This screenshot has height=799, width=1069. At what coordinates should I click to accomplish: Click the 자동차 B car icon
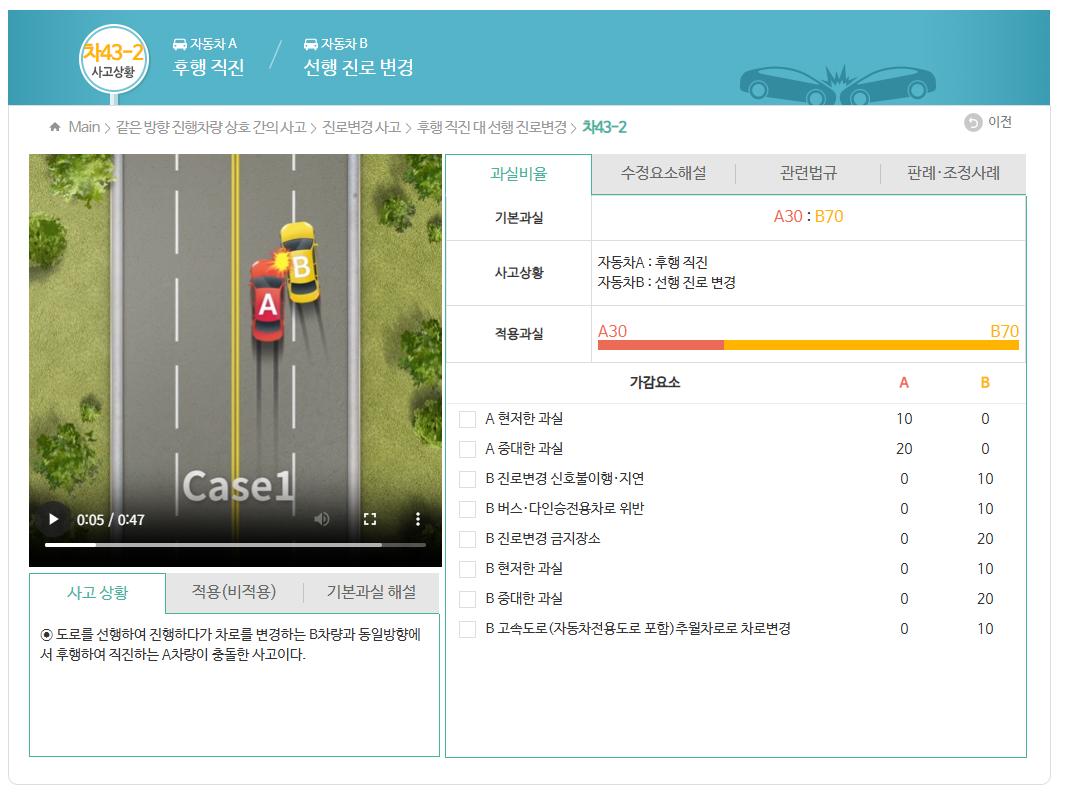coord(311,44)
